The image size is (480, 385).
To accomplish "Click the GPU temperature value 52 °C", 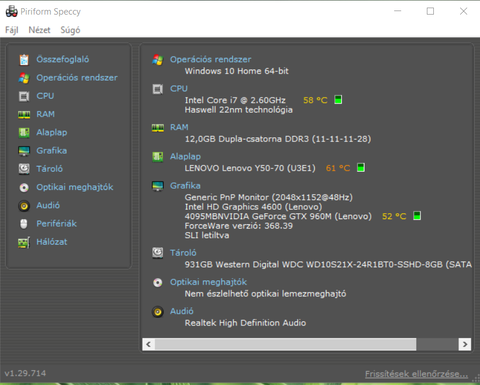I will [x=394, y=216].
